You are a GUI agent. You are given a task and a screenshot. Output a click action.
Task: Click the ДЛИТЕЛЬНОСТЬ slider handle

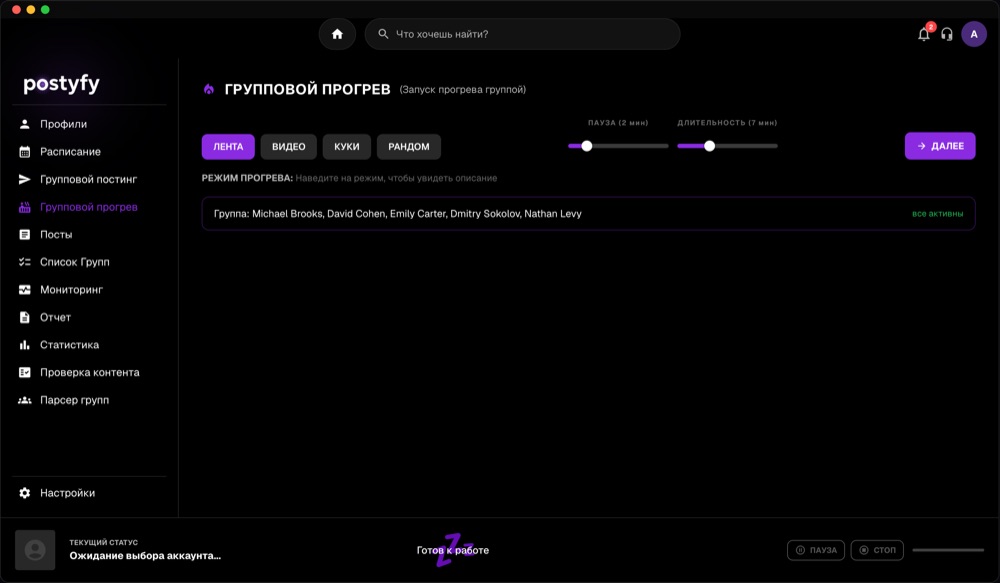[709, 146]
